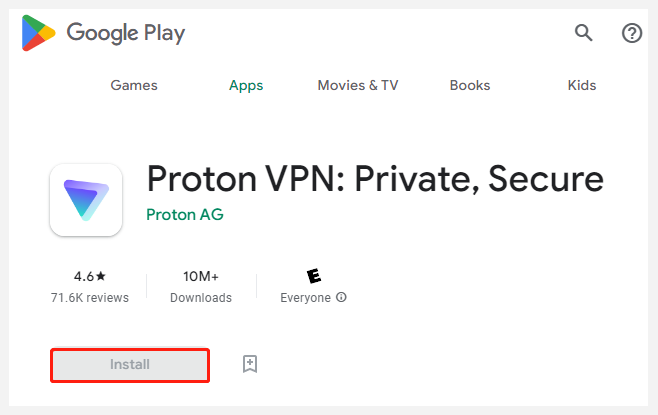Click the Proton VPN: Private, Secure title
This screenshot has height=415, width=658.
[375, 179]
